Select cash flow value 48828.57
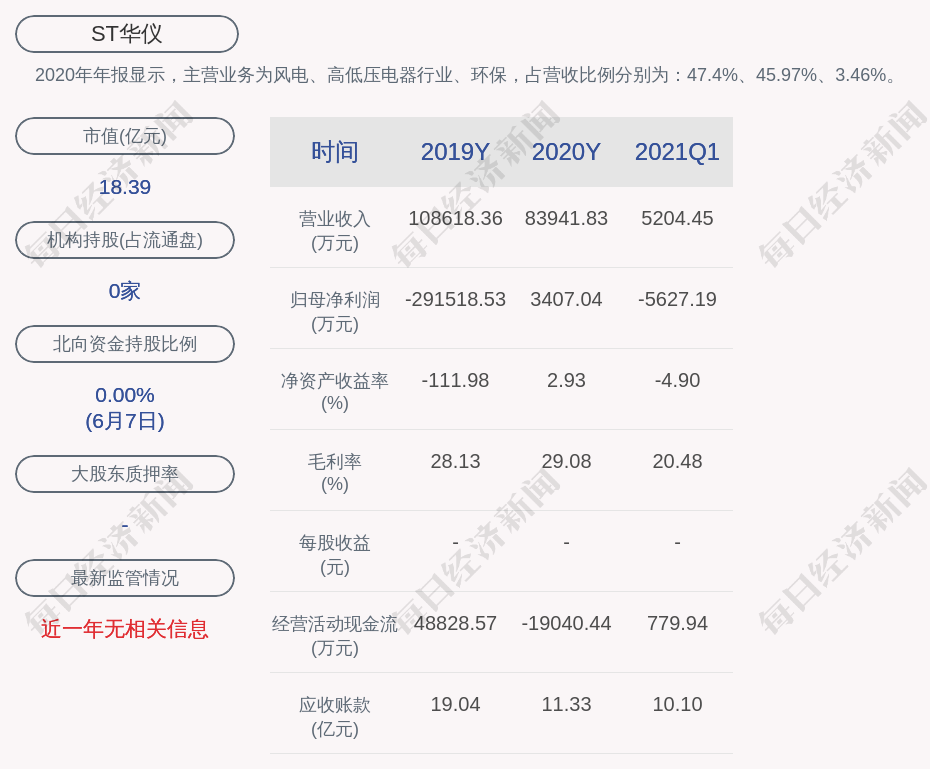The width and height of the screenshot is (930, 769). click(x=455, y=623)
